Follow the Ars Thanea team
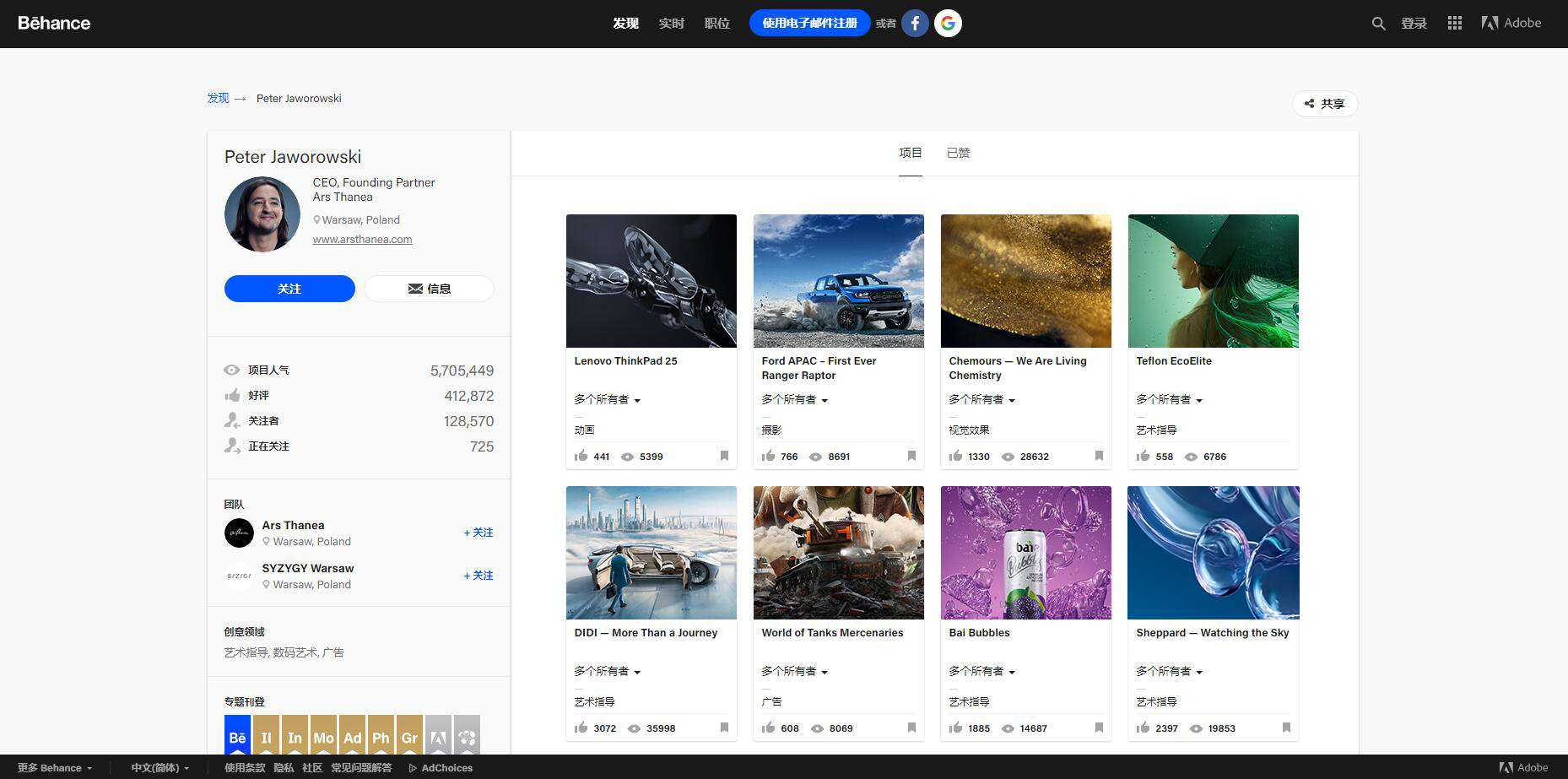Viewport: 1568px width, 779px height. 479,533
